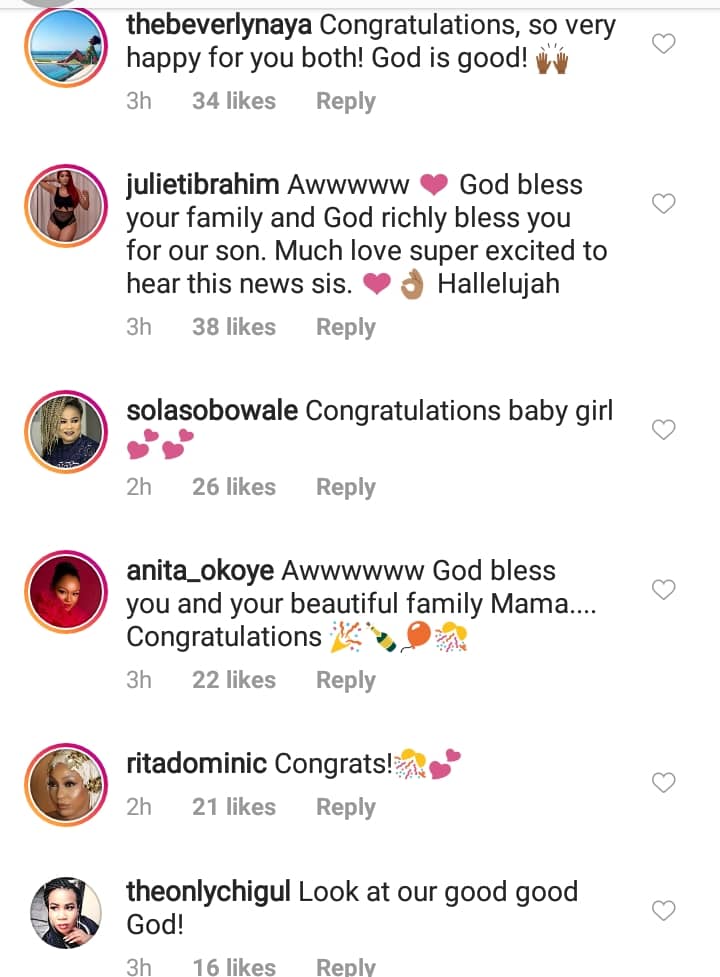Heart anita_okoye's comment
This screenshot has height=977, width=720.
click(x=664, y=590)
